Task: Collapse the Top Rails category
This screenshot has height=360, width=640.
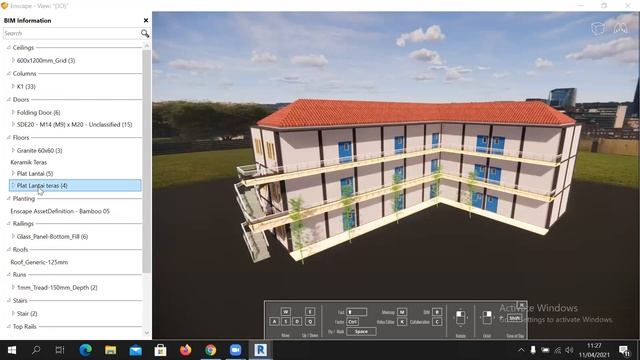Action: 9,327
